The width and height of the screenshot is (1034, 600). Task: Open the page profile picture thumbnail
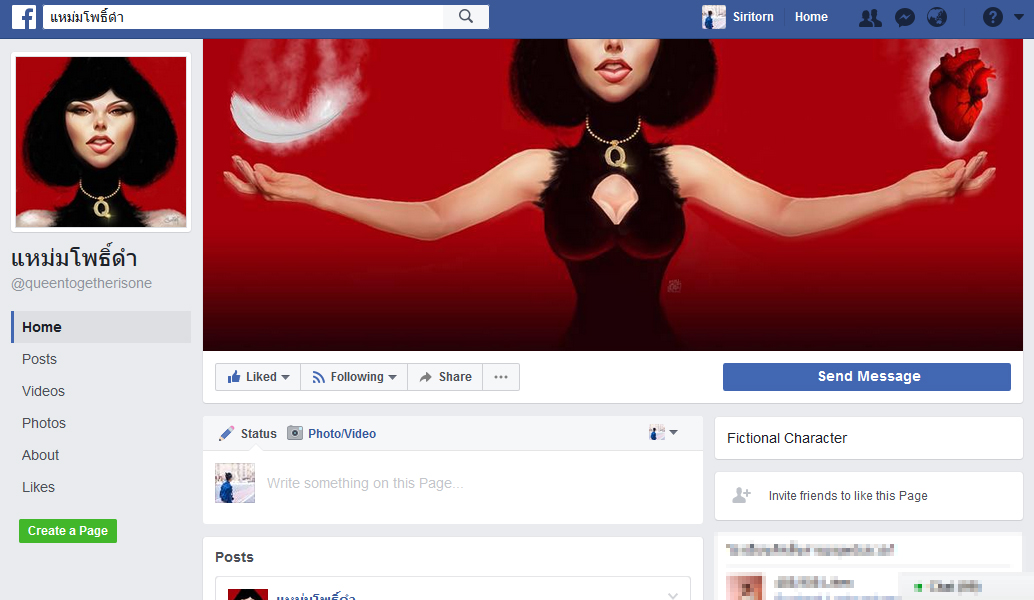pyautogui.click(x=101, y=142)
